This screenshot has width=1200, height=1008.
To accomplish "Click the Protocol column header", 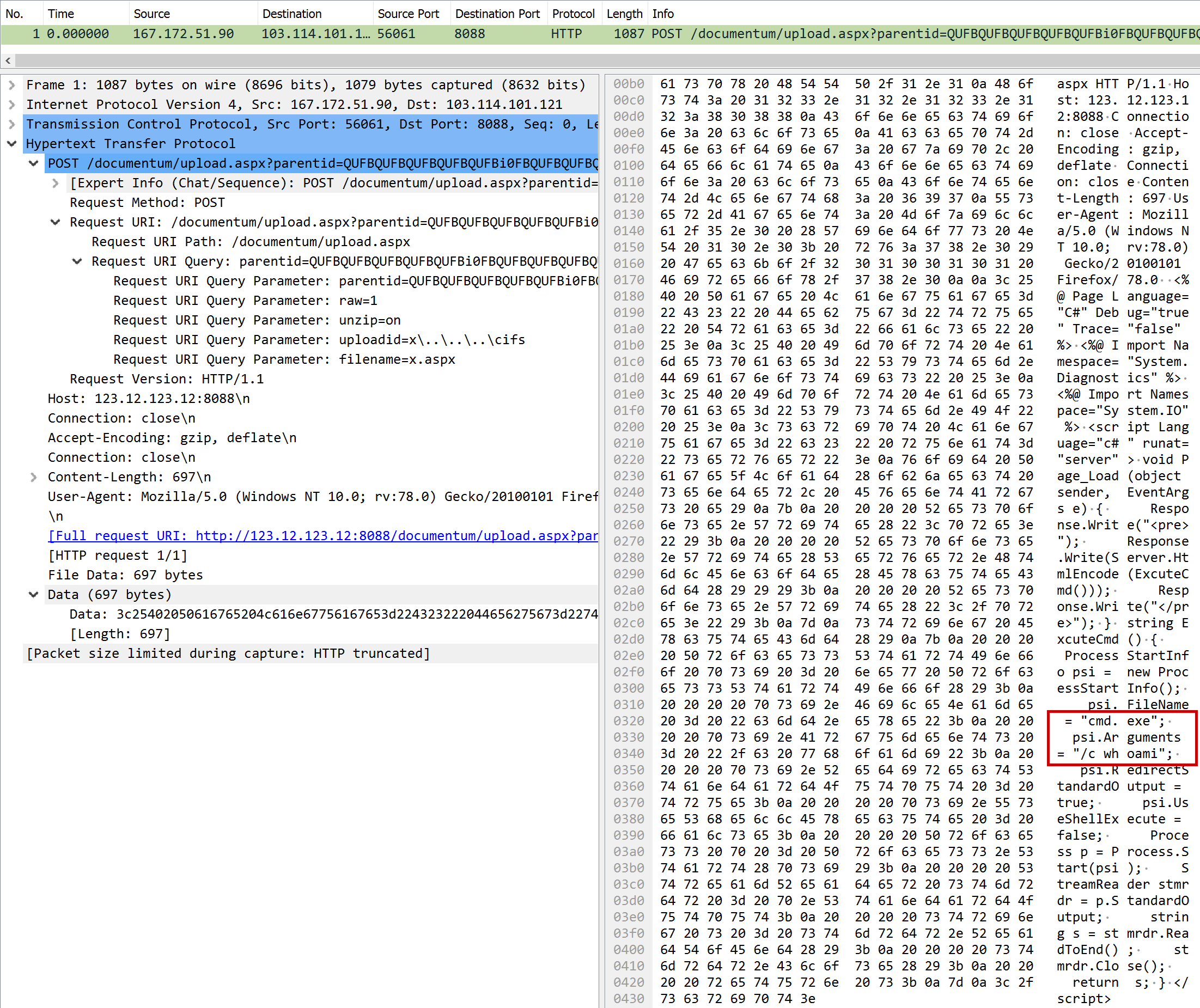I will 573,14.
